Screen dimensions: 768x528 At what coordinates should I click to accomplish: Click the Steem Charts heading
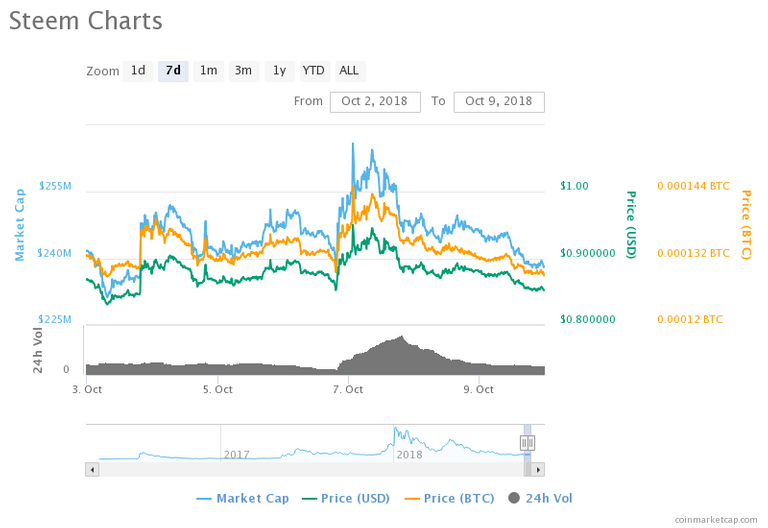(x=86, y=21)
